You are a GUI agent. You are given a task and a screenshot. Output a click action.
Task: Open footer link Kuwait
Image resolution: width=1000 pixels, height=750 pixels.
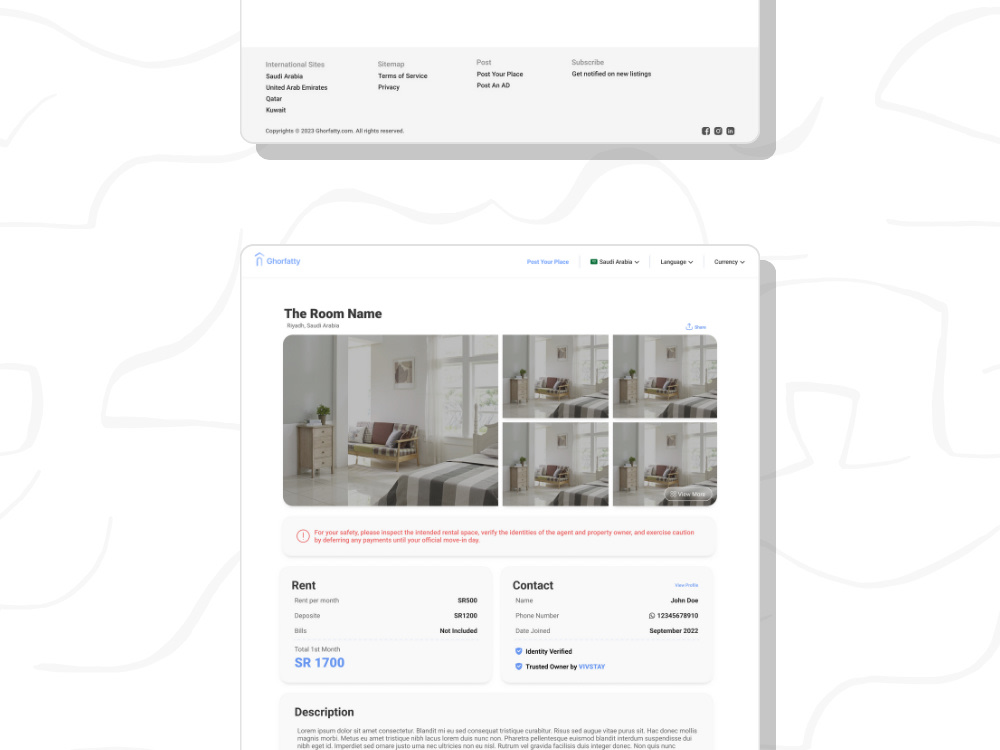pos(276,110)
